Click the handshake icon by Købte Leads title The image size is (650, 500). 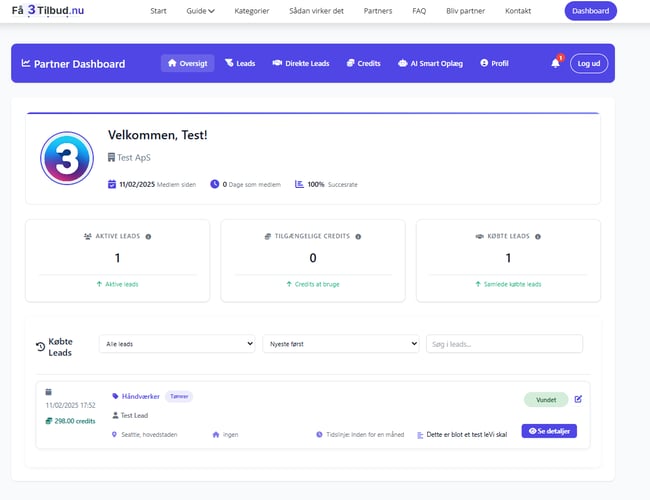(x=479, y=236)
